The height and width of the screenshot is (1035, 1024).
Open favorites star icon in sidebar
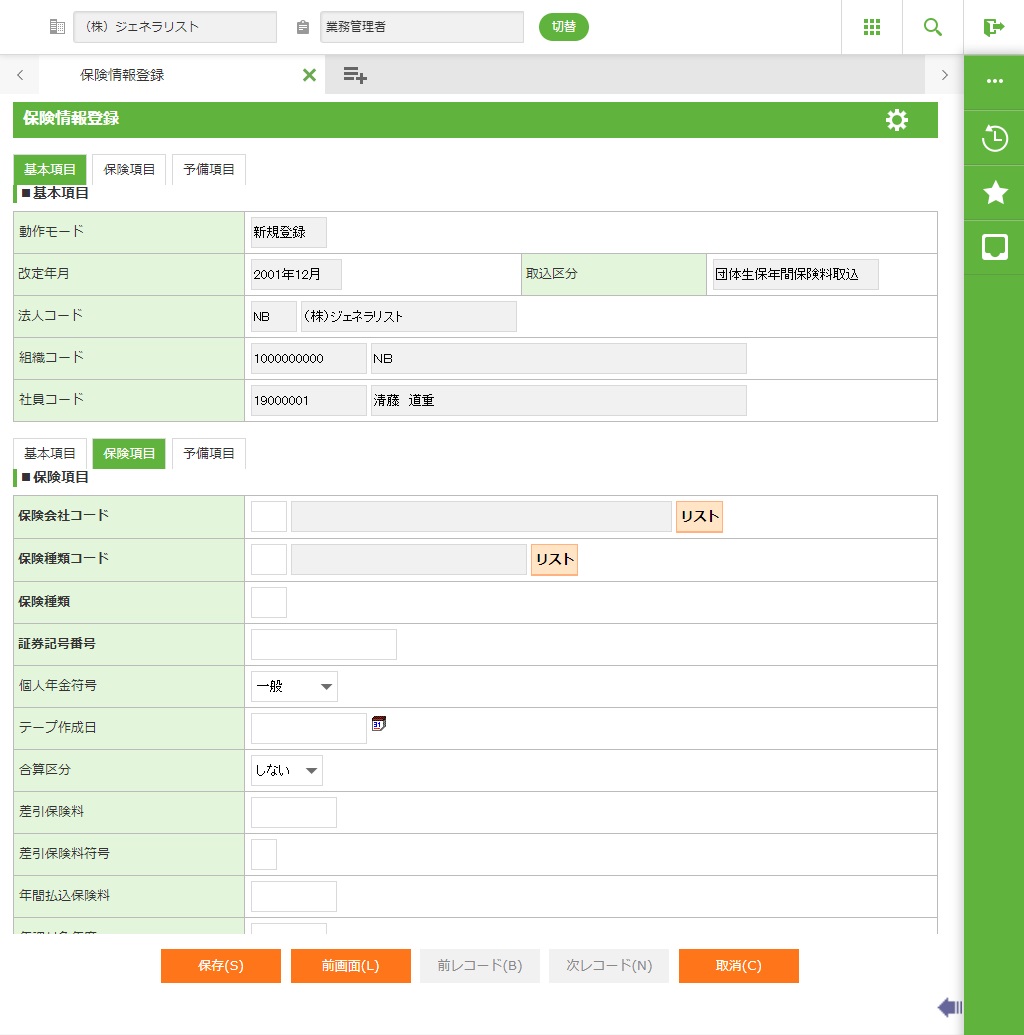994,193
